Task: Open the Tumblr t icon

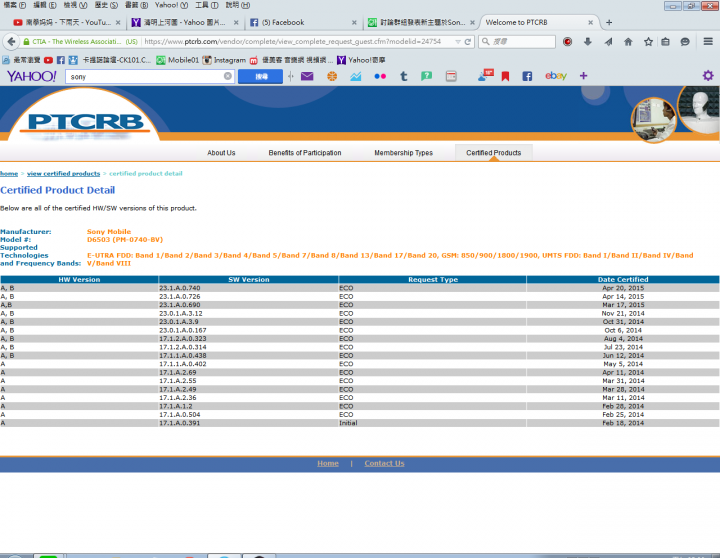Action: coord(404,76)
